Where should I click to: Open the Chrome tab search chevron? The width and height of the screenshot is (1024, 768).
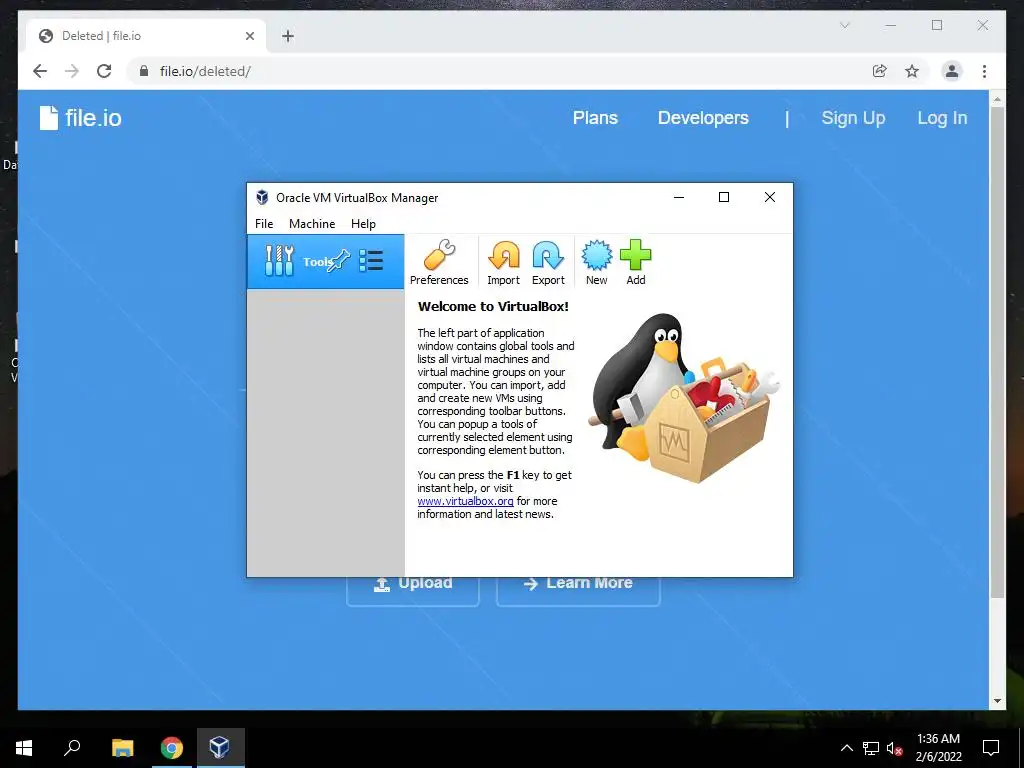pos(844,25)
